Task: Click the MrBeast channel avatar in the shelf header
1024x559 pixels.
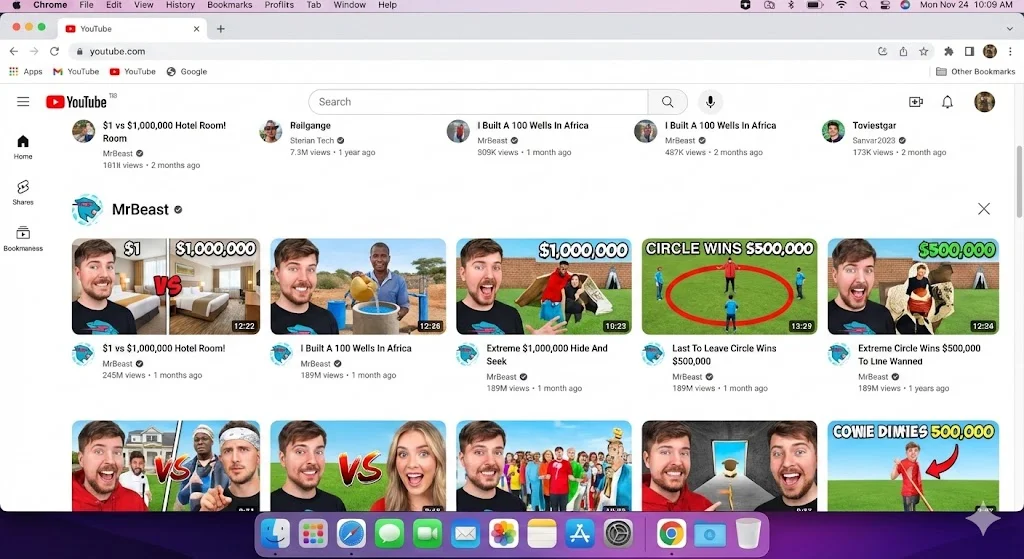Action: 87,210
